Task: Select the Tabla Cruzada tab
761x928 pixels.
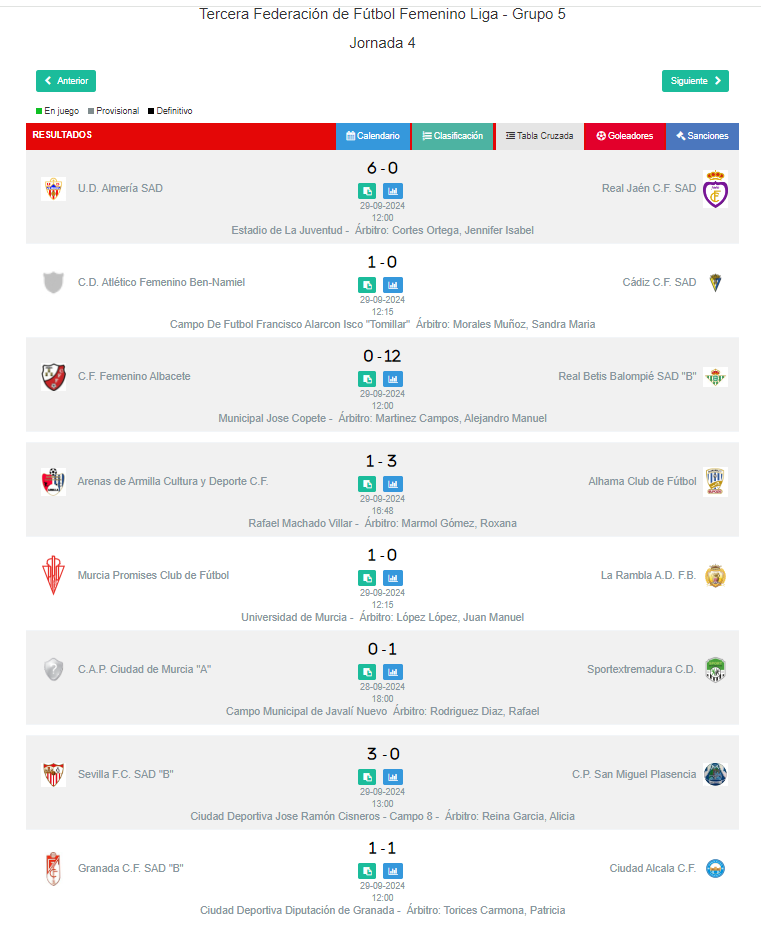Action: [540, 136]
